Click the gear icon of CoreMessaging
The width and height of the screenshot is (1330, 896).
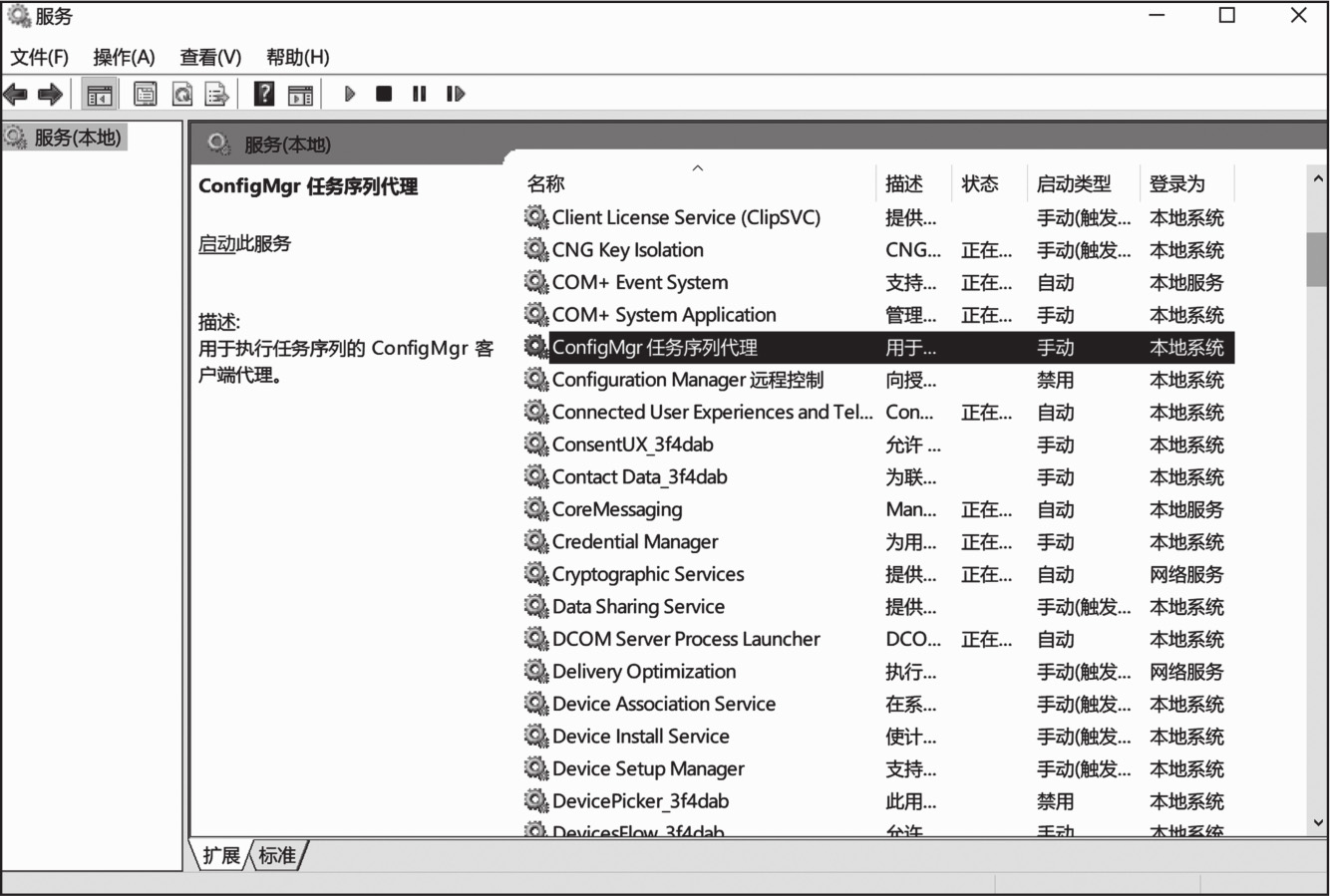coord(536,508)
